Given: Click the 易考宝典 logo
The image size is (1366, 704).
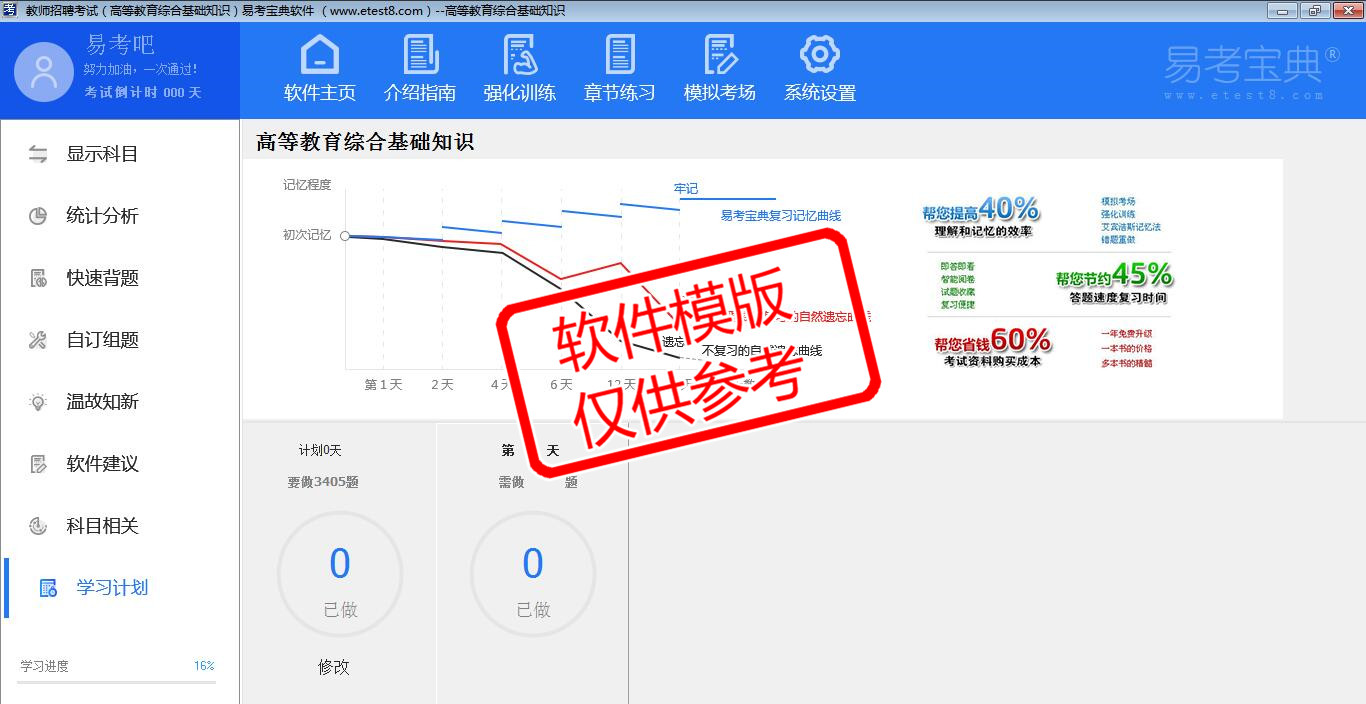Looking at the screenshot, I should pyautogui.click(x=1251, y=71).
